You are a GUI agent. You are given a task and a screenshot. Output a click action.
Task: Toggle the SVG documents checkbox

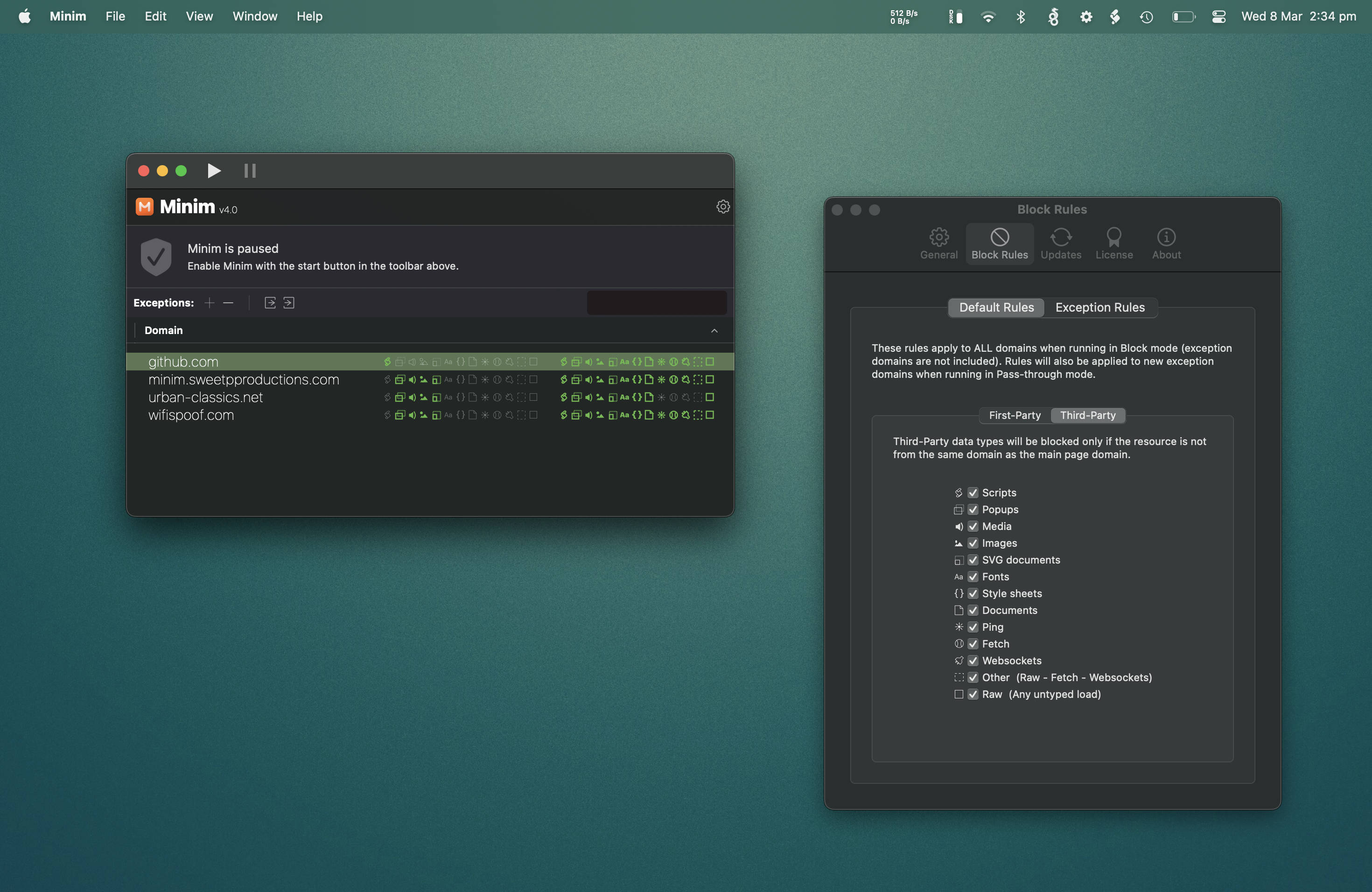[x=973, y=559]
